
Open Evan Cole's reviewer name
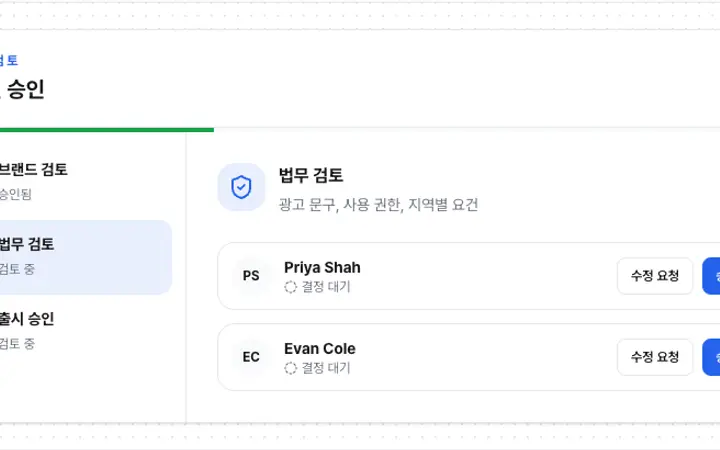pyautogui.click(x=320, y=349)
